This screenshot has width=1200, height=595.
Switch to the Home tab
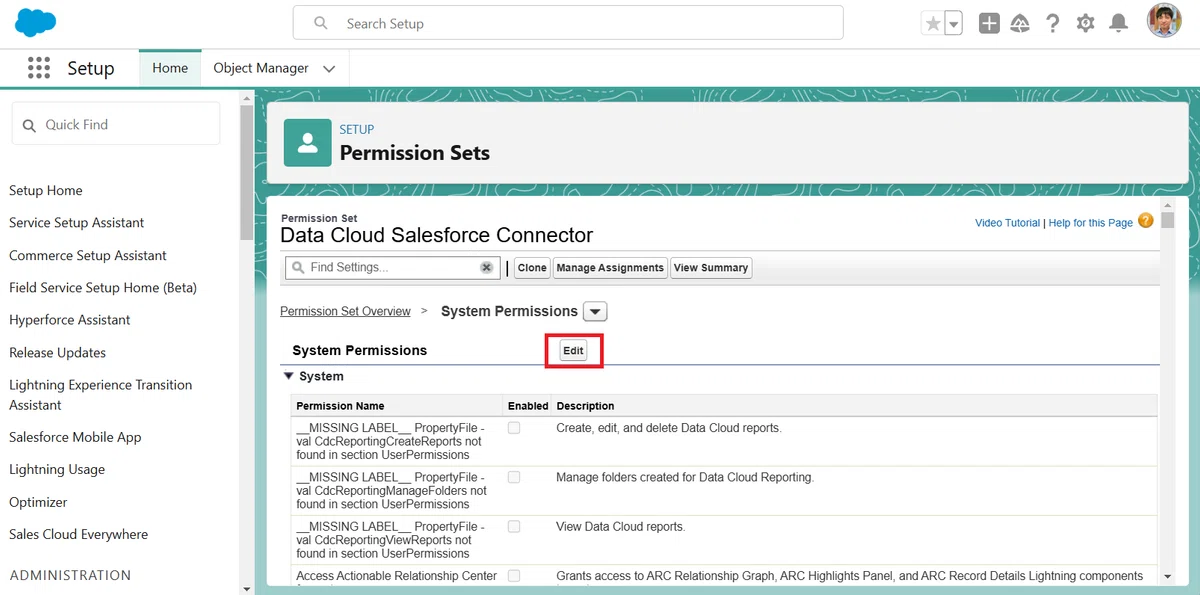(170, 68)
